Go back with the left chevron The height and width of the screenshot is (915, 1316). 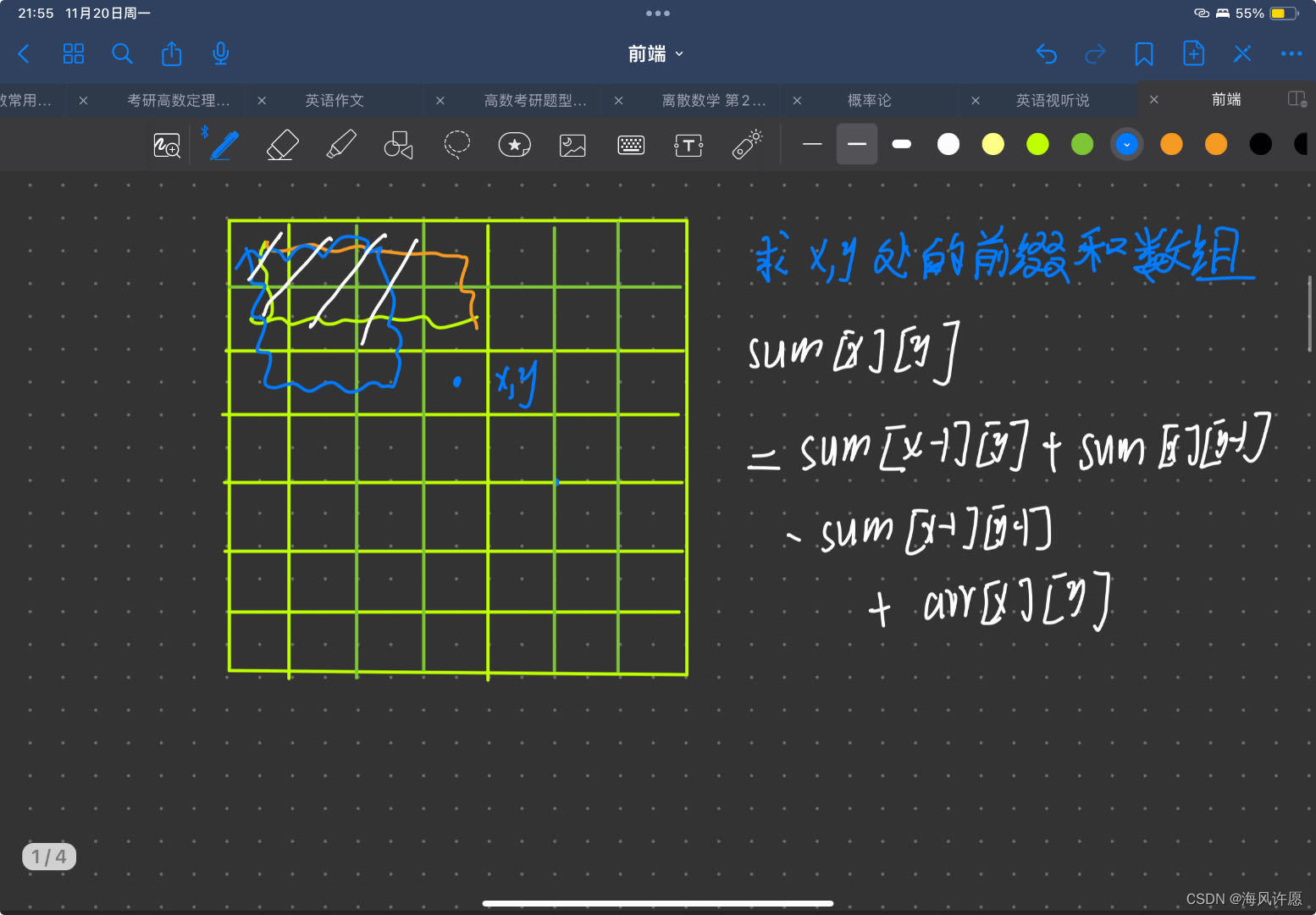point(24,54)
